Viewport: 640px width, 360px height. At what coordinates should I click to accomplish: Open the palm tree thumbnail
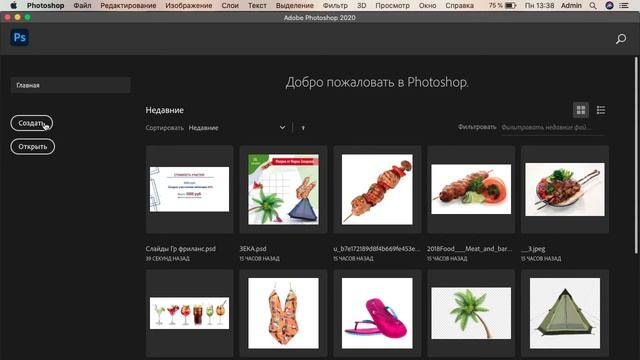(471, 313)
